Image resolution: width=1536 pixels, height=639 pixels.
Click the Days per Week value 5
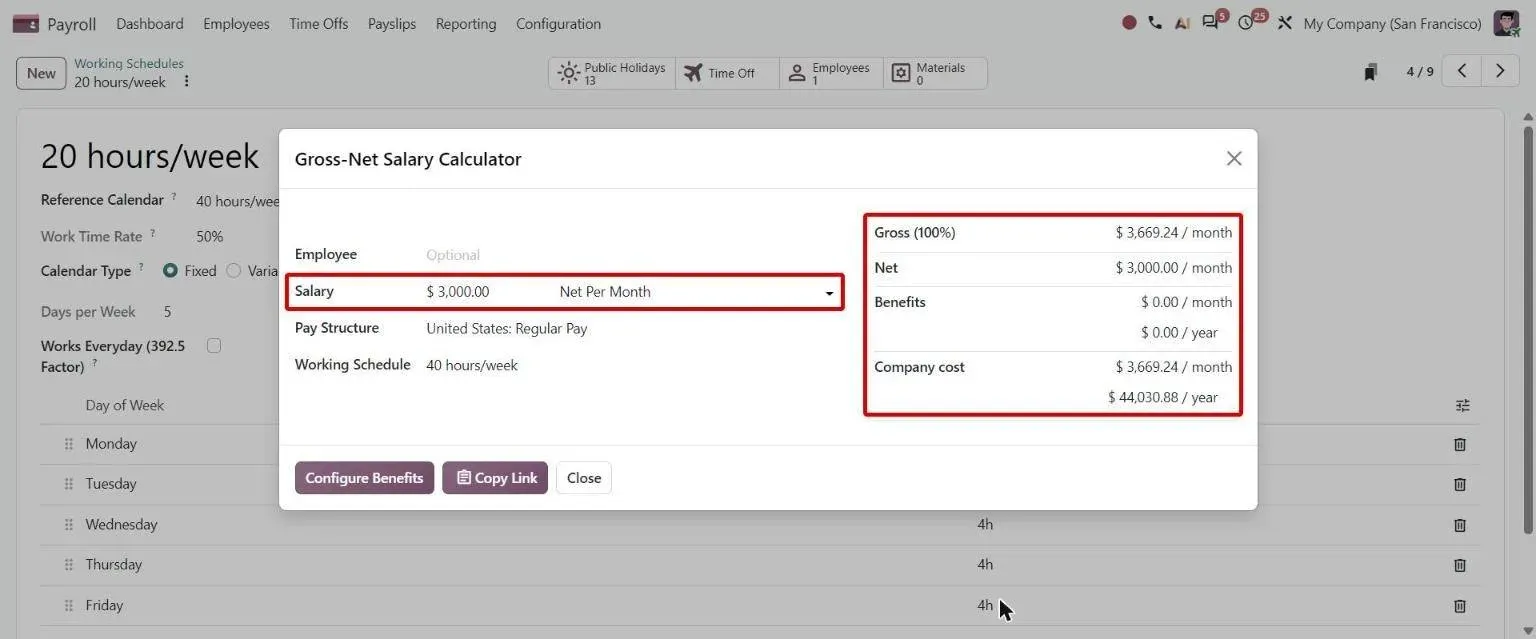(x=167, y=312)
